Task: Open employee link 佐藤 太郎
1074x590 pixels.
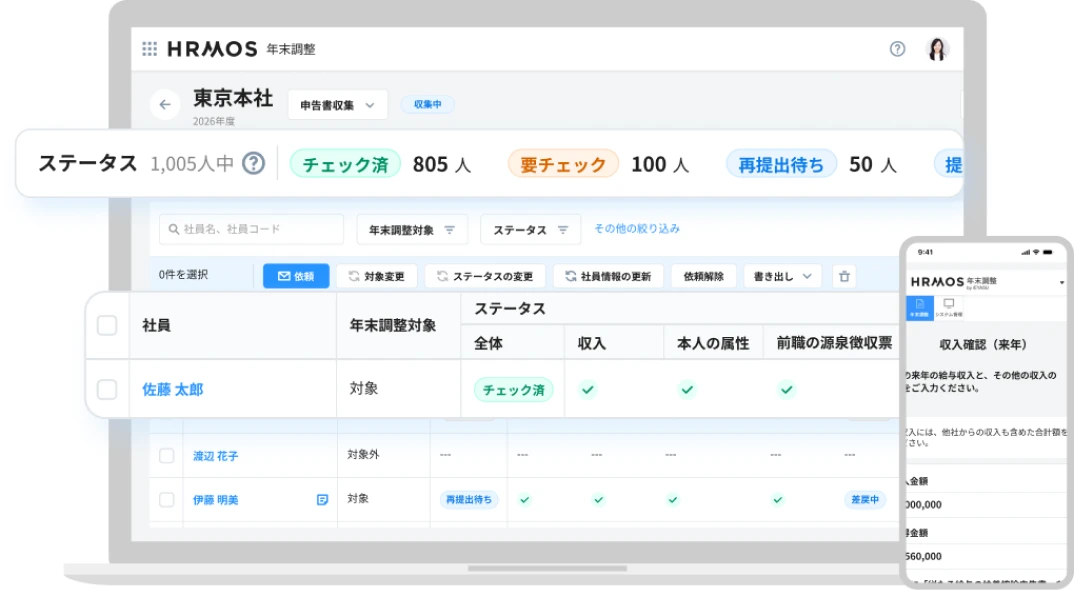Action: [x=173, y=389]
